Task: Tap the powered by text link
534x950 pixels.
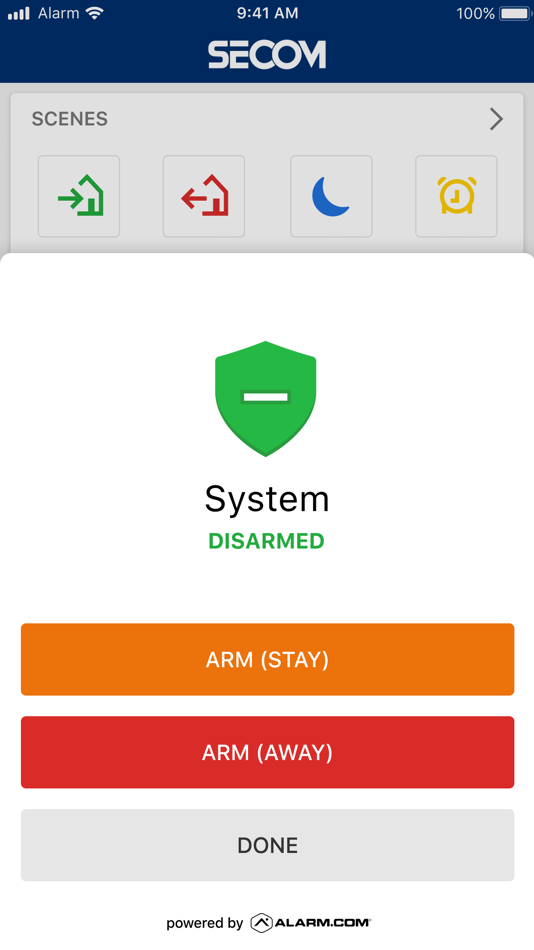Action: [205, 923]
